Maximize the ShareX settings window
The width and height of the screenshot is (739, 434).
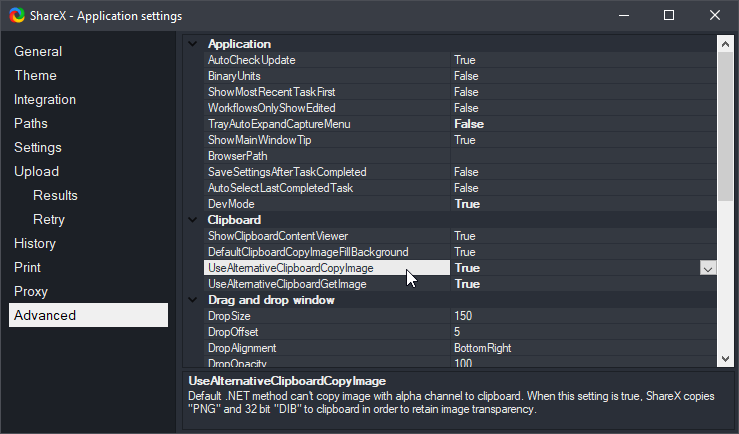coord(669,16)
